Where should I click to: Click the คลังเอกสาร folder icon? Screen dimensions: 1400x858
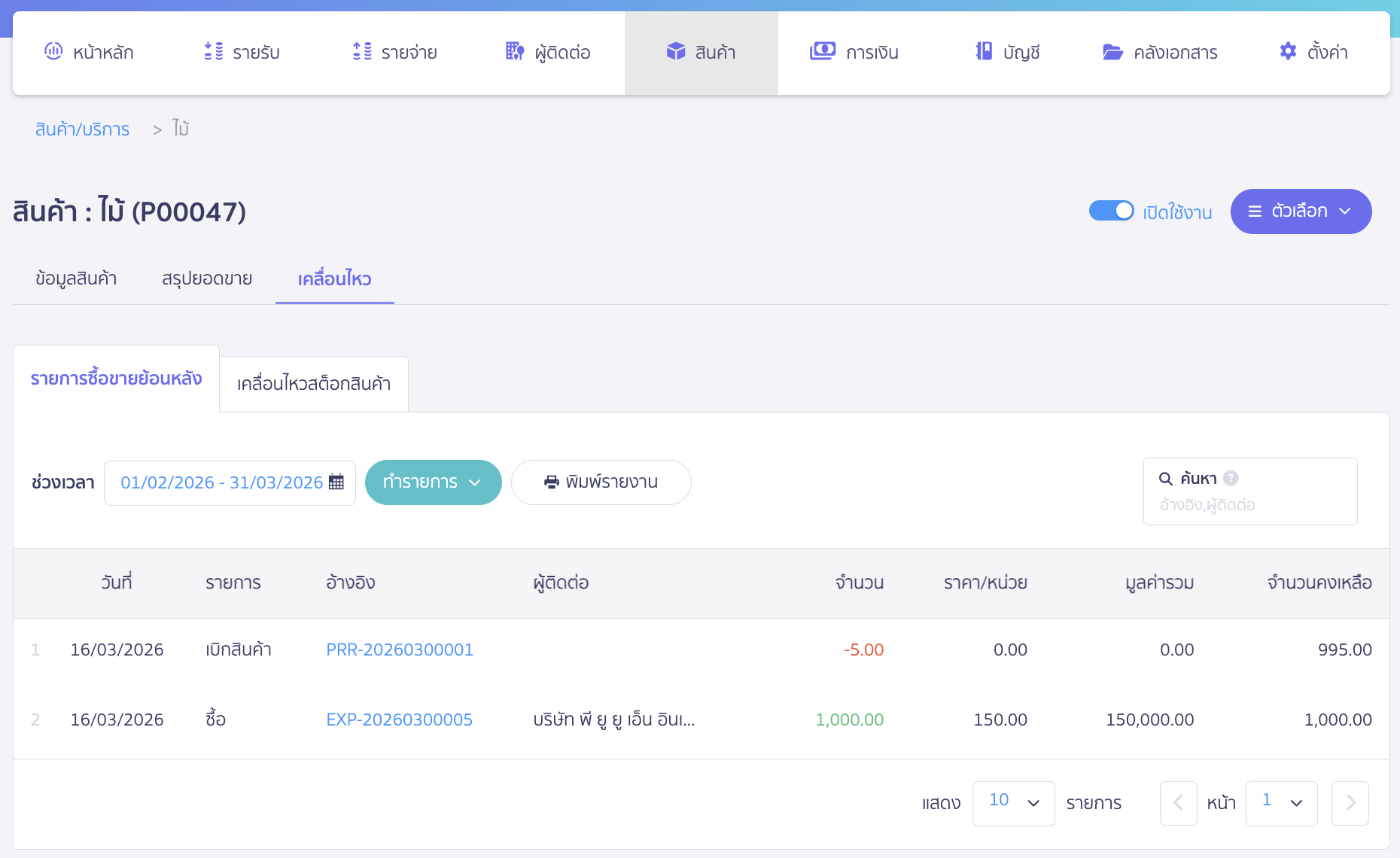[1112, 52]
